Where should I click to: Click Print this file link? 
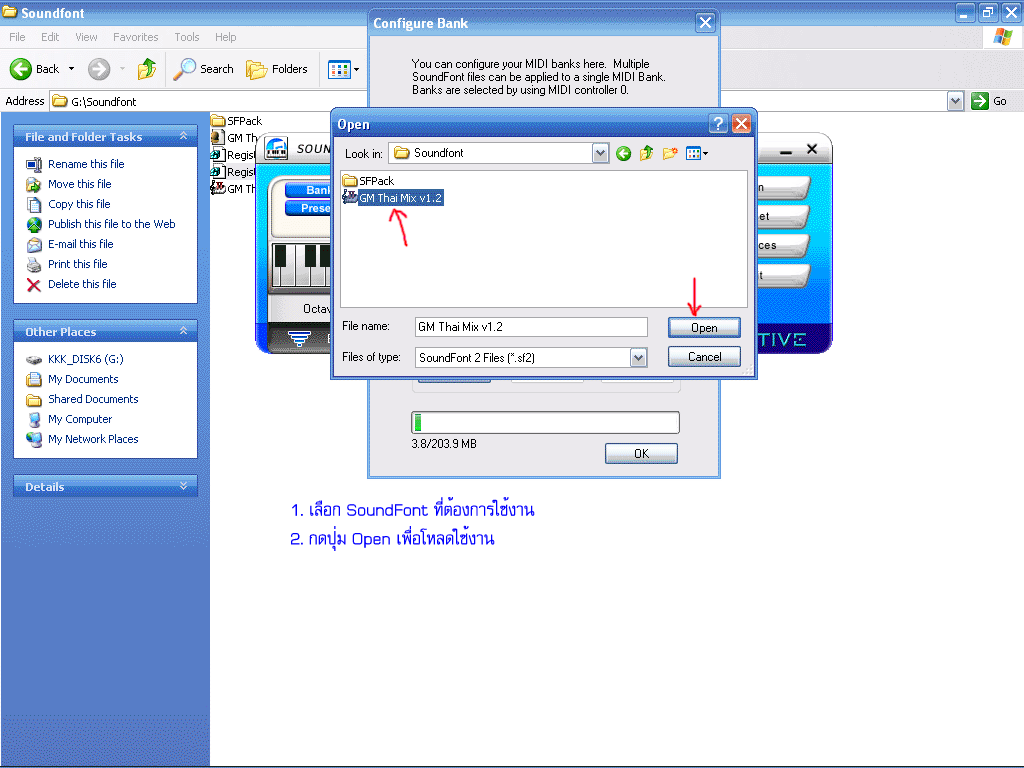[78, 264]
